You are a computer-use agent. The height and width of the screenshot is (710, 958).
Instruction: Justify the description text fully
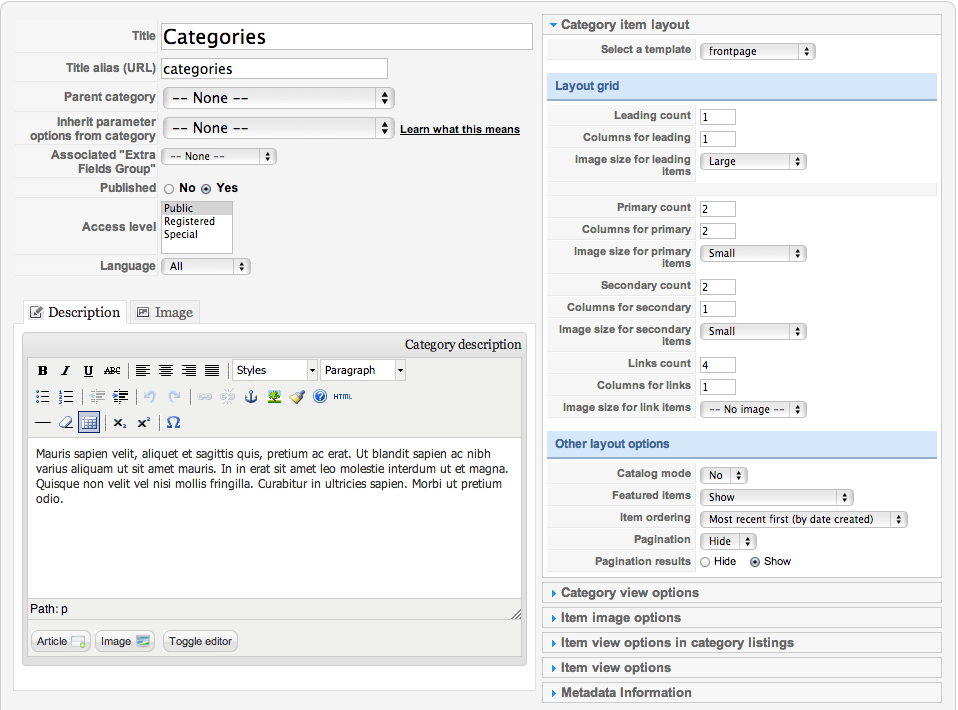212,370
